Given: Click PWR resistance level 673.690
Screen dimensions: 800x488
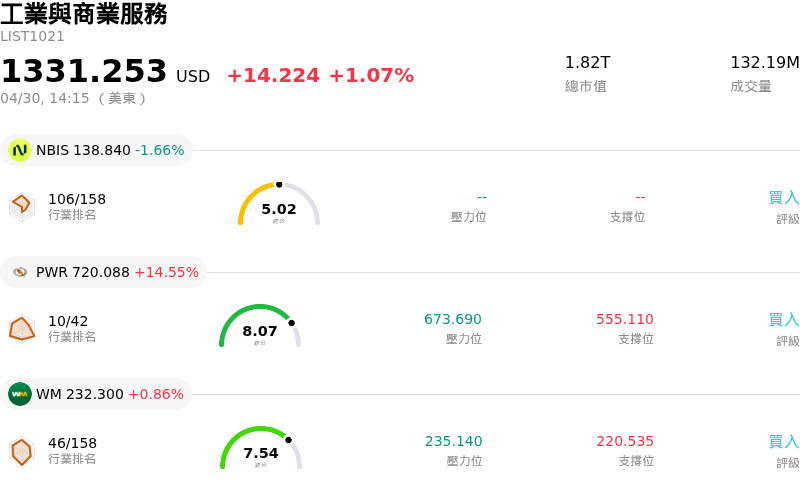Looking at the screenshot, I should click(453, 320).
